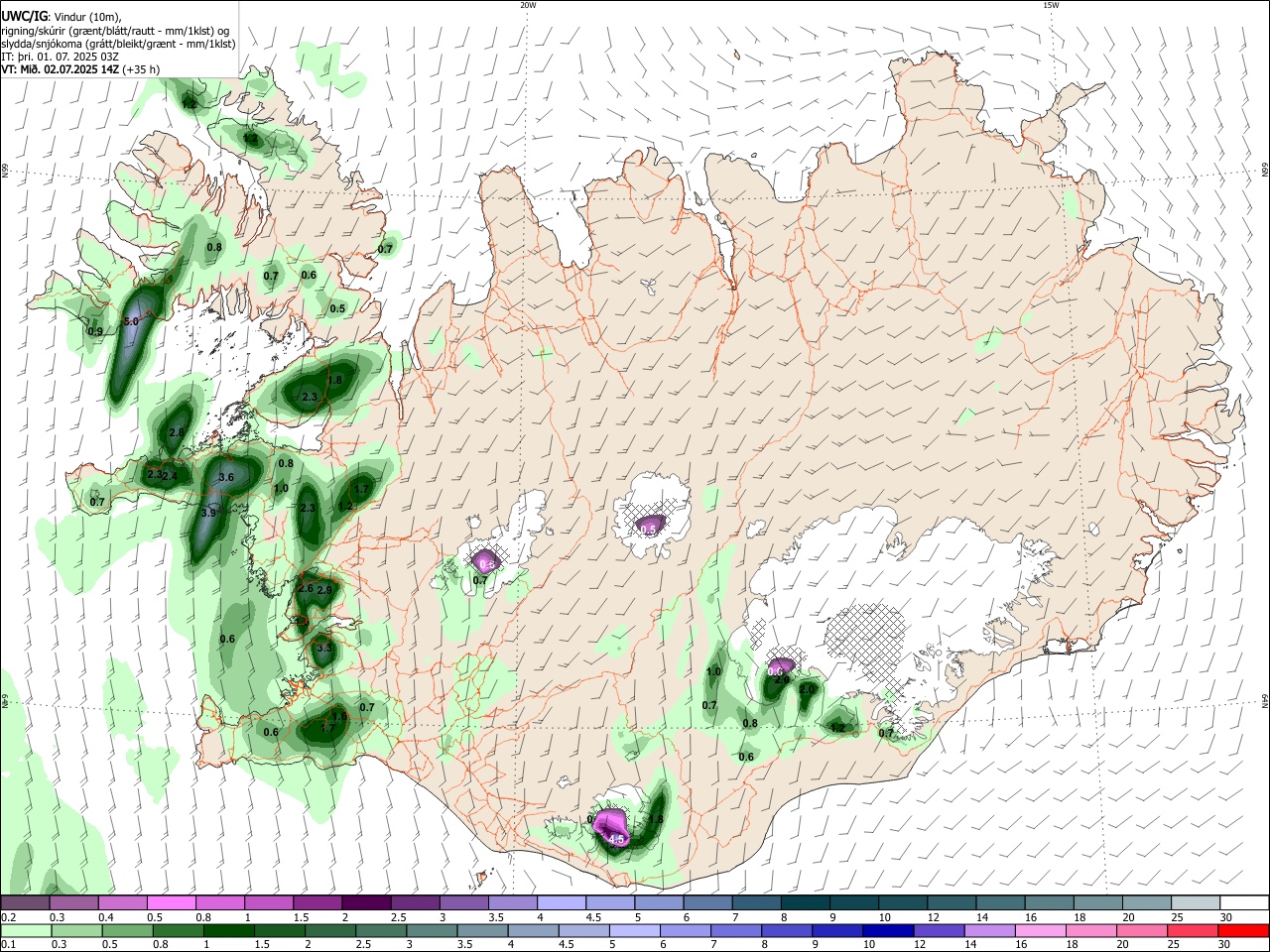This screenshot has height=952, width=1270.
Task: Select the 'Vindur (10m)' legend text
Action: (x=87, y=16)
